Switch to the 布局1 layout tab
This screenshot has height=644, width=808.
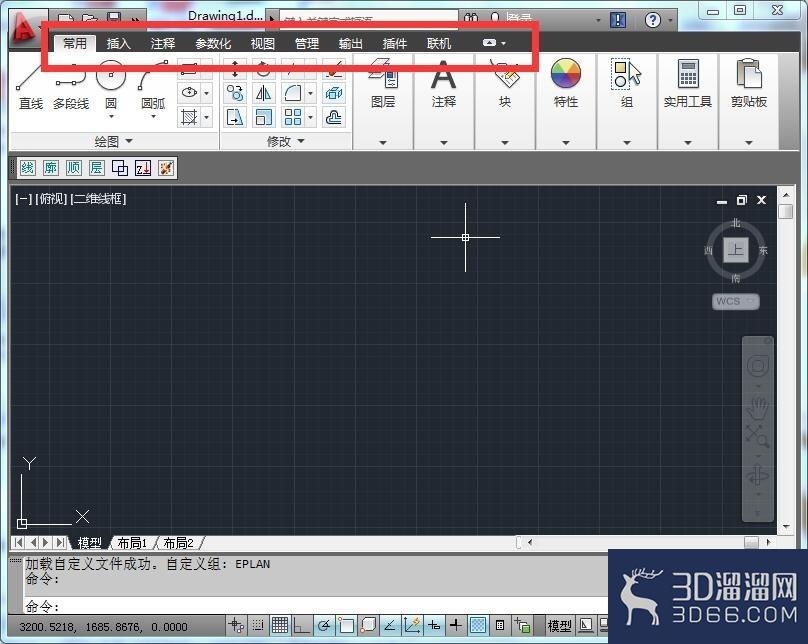(132, 543)
